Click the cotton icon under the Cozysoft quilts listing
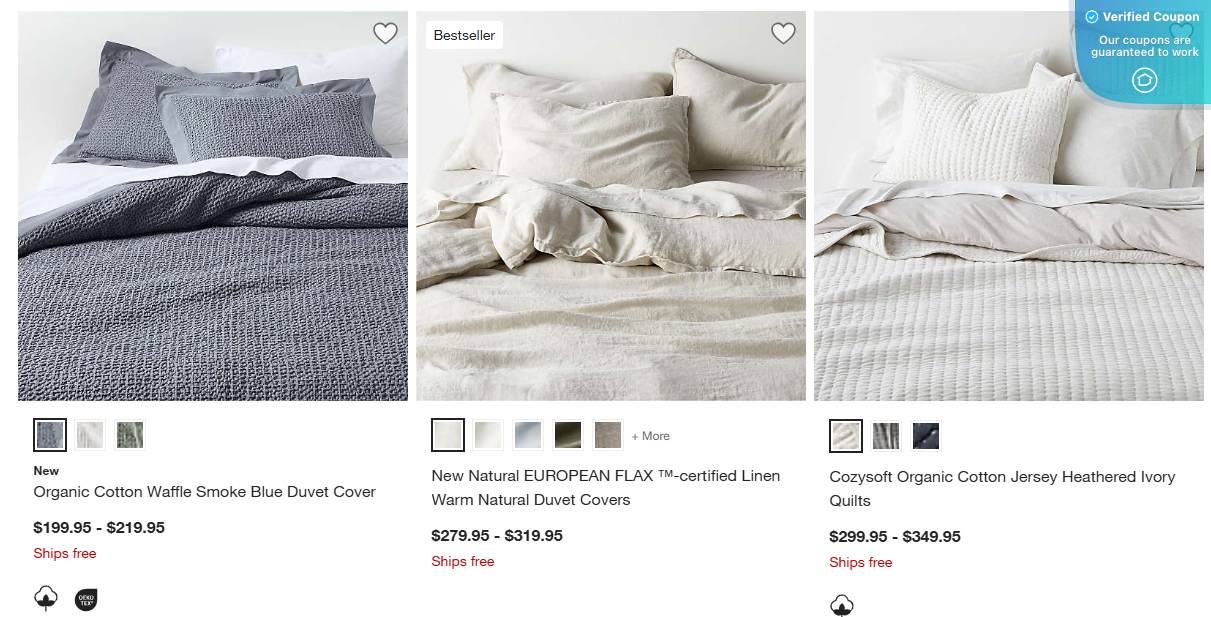1211x617 pixels. 842,604
